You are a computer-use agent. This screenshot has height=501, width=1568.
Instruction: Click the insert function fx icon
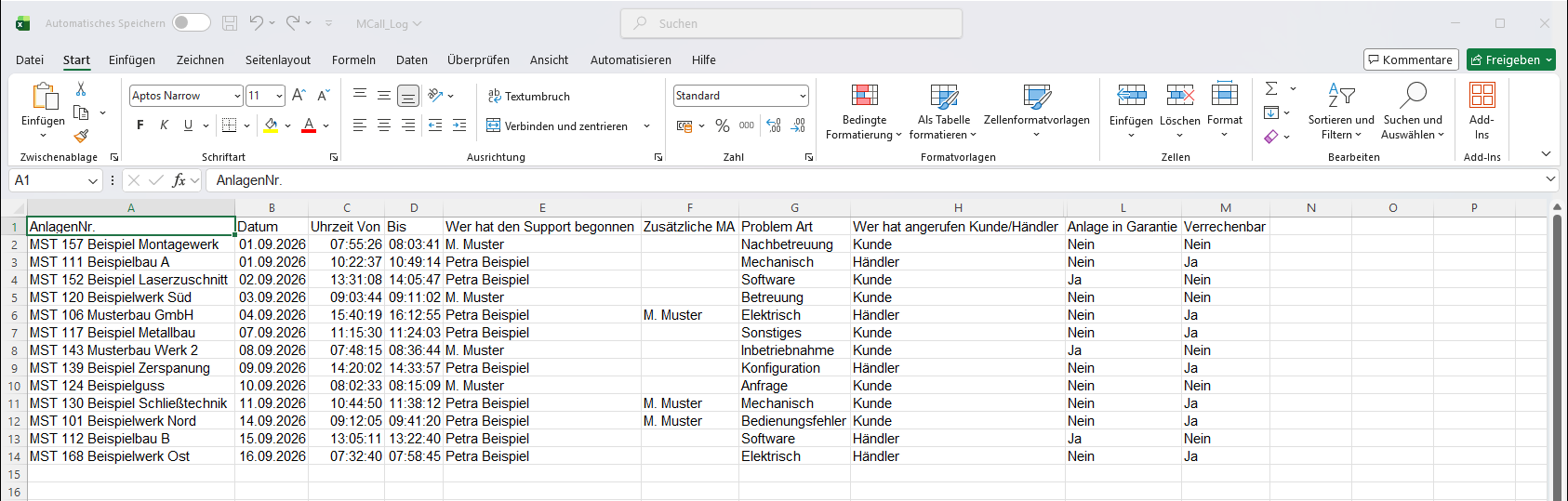pyautogui.click(x=179, y=180)
